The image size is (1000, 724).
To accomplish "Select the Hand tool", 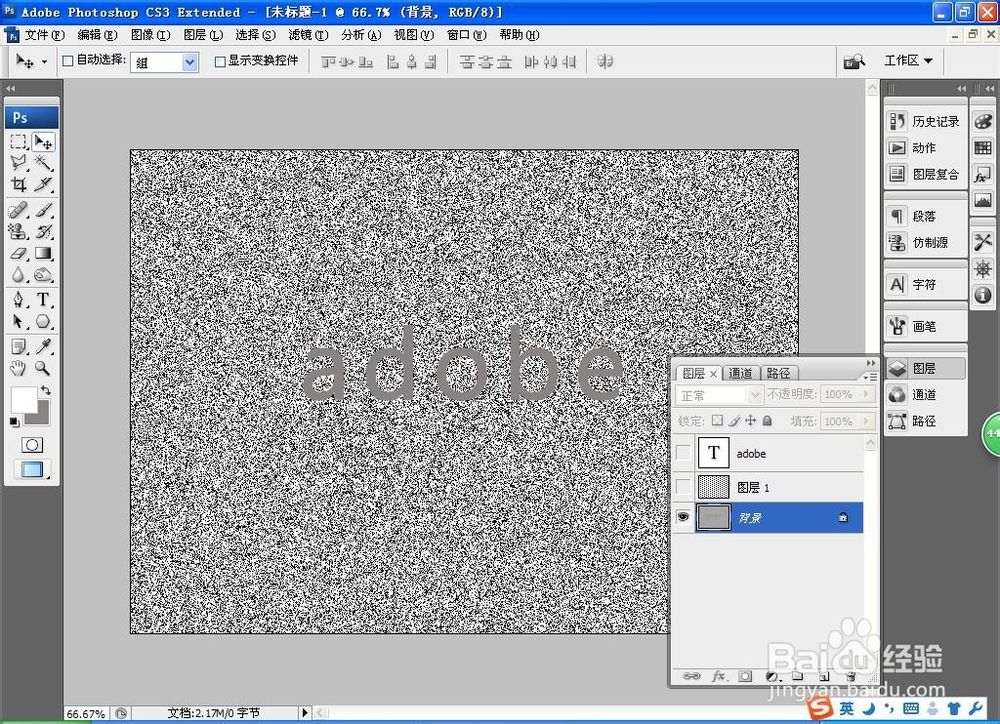I will [18, 368].
